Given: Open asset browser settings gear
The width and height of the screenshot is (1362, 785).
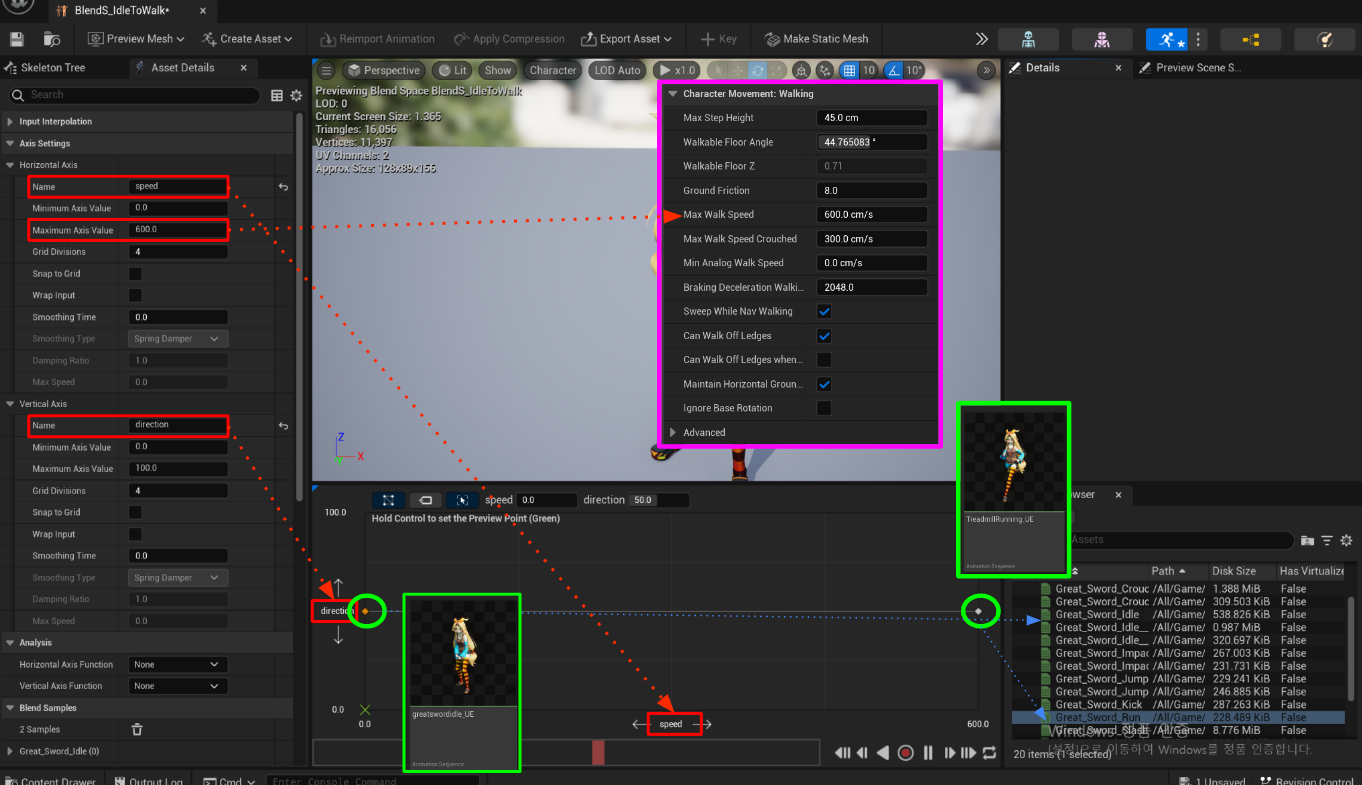Looking at the screenshot, I should [1346, 540].
